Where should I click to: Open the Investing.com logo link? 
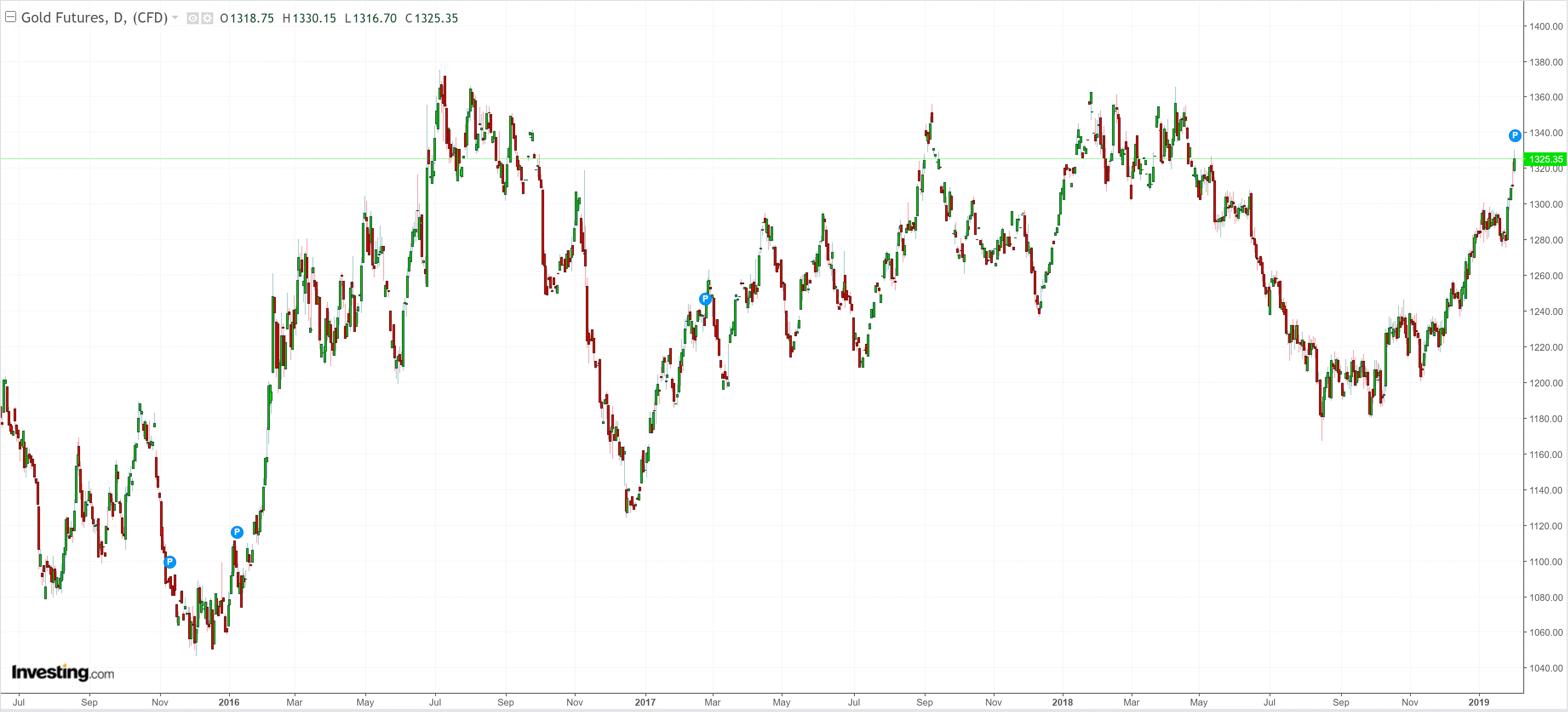[x=63, y=672]
